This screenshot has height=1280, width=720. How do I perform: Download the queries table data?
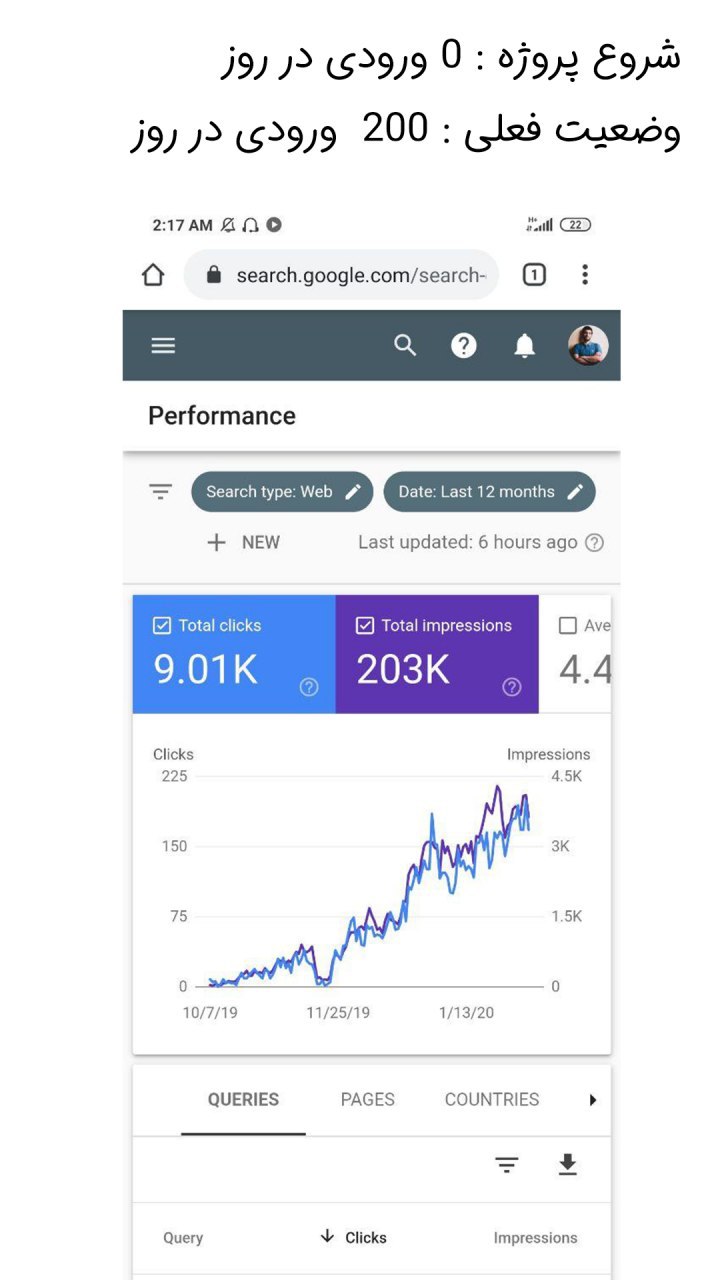click(x=567, y=1164)
